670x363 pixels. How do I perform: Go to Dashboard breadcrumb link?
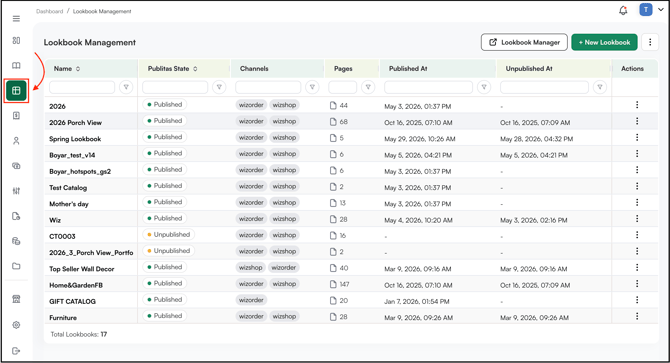tap(50, 12)
